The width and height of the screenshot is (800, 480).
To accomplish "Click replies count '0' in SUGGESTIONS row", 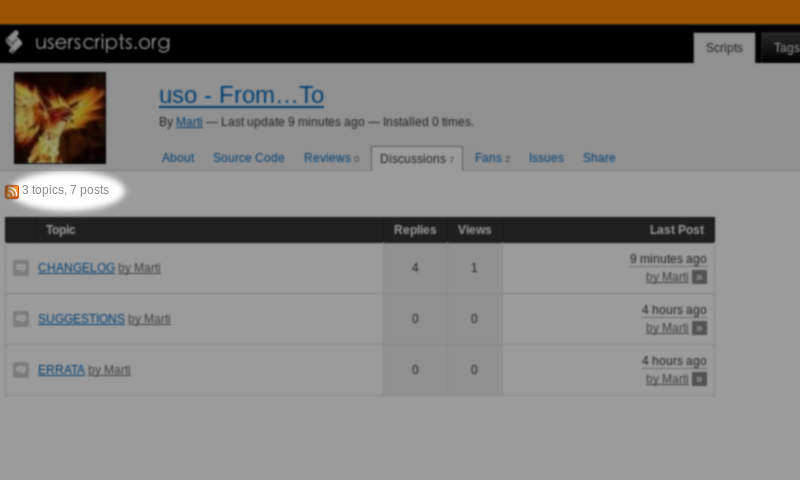I will 415,319.
